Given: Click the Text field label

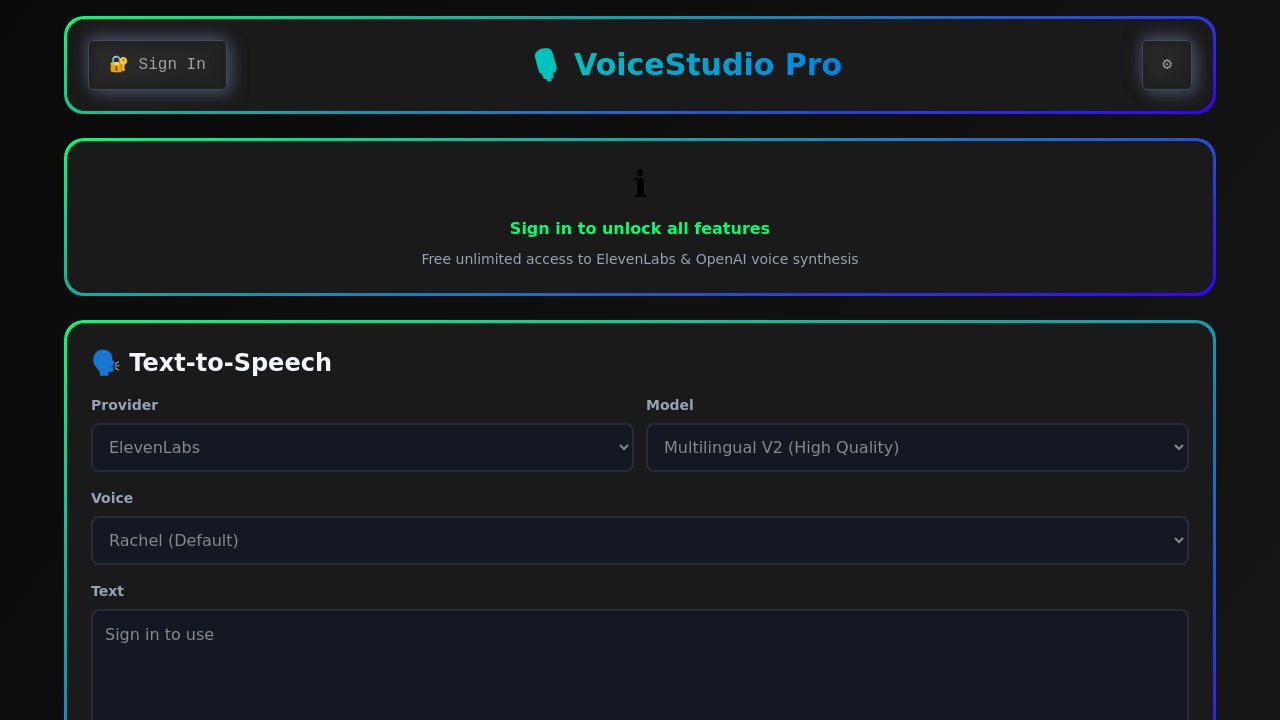Looking at the screenshot, I should pyautogui.click(x=107, y=591).
